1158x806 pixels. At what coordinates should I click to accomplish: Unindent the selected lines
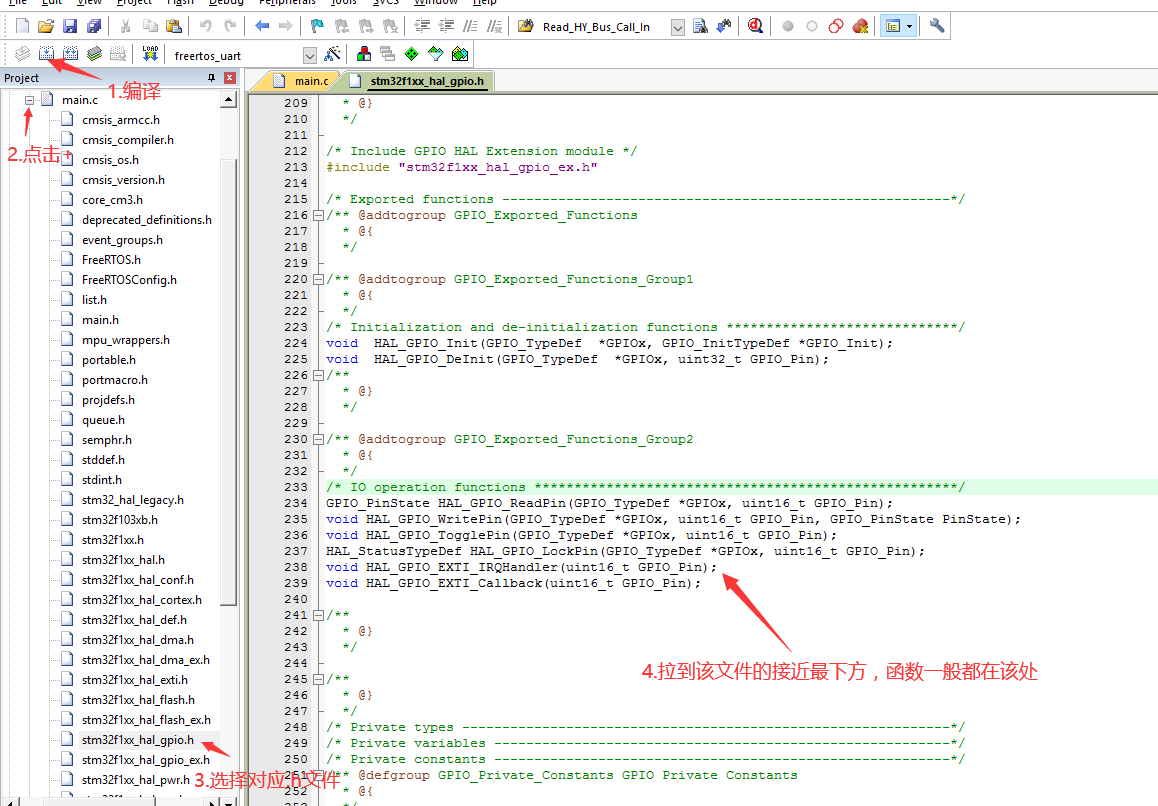click(x=446, y=27)
